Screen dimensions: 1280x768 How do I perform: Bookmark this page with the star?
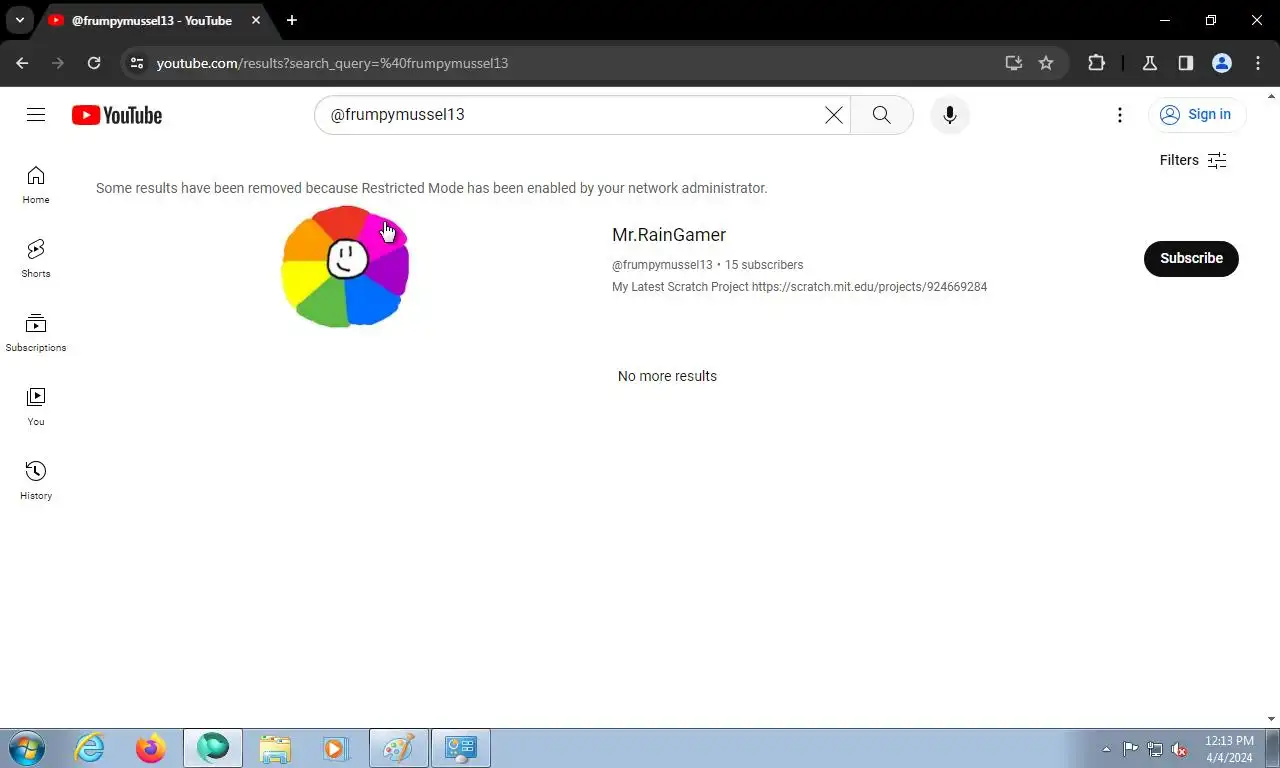tap(1046, 63)
